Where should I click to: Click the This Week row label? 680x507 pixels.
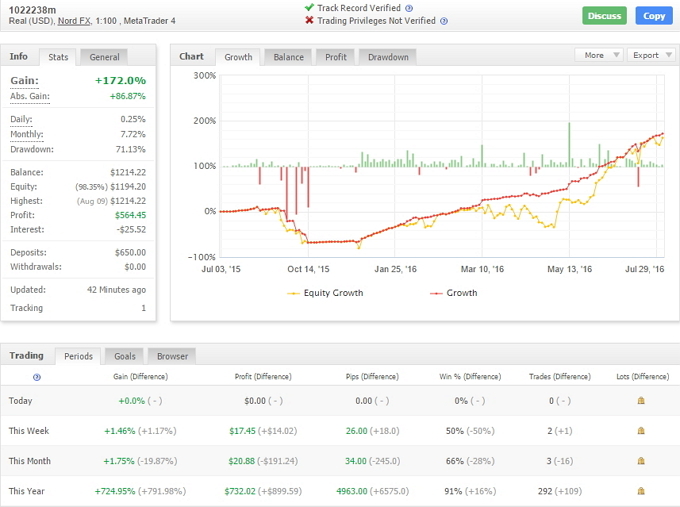tap(29, 431)
